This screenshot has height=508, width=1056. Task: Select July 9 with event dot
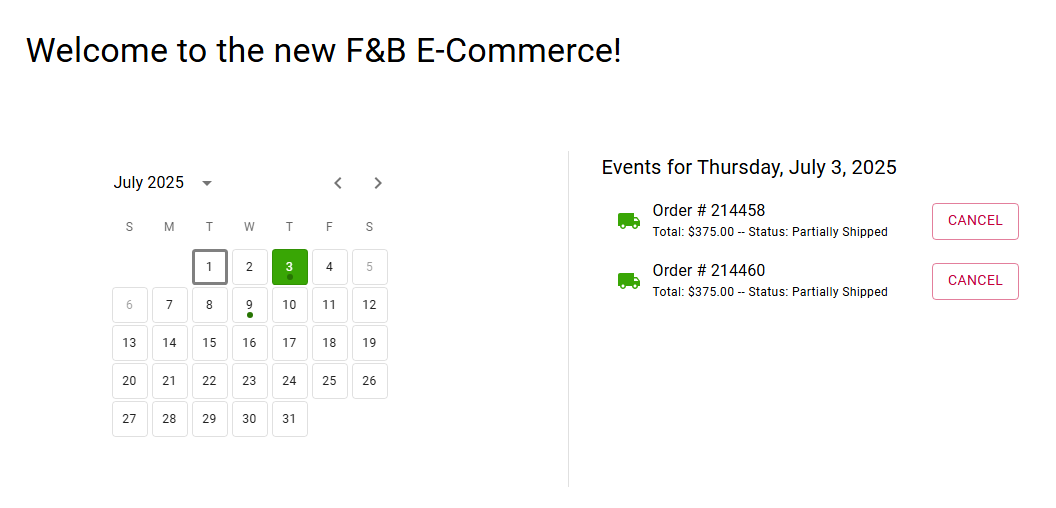tap(249, 305)
